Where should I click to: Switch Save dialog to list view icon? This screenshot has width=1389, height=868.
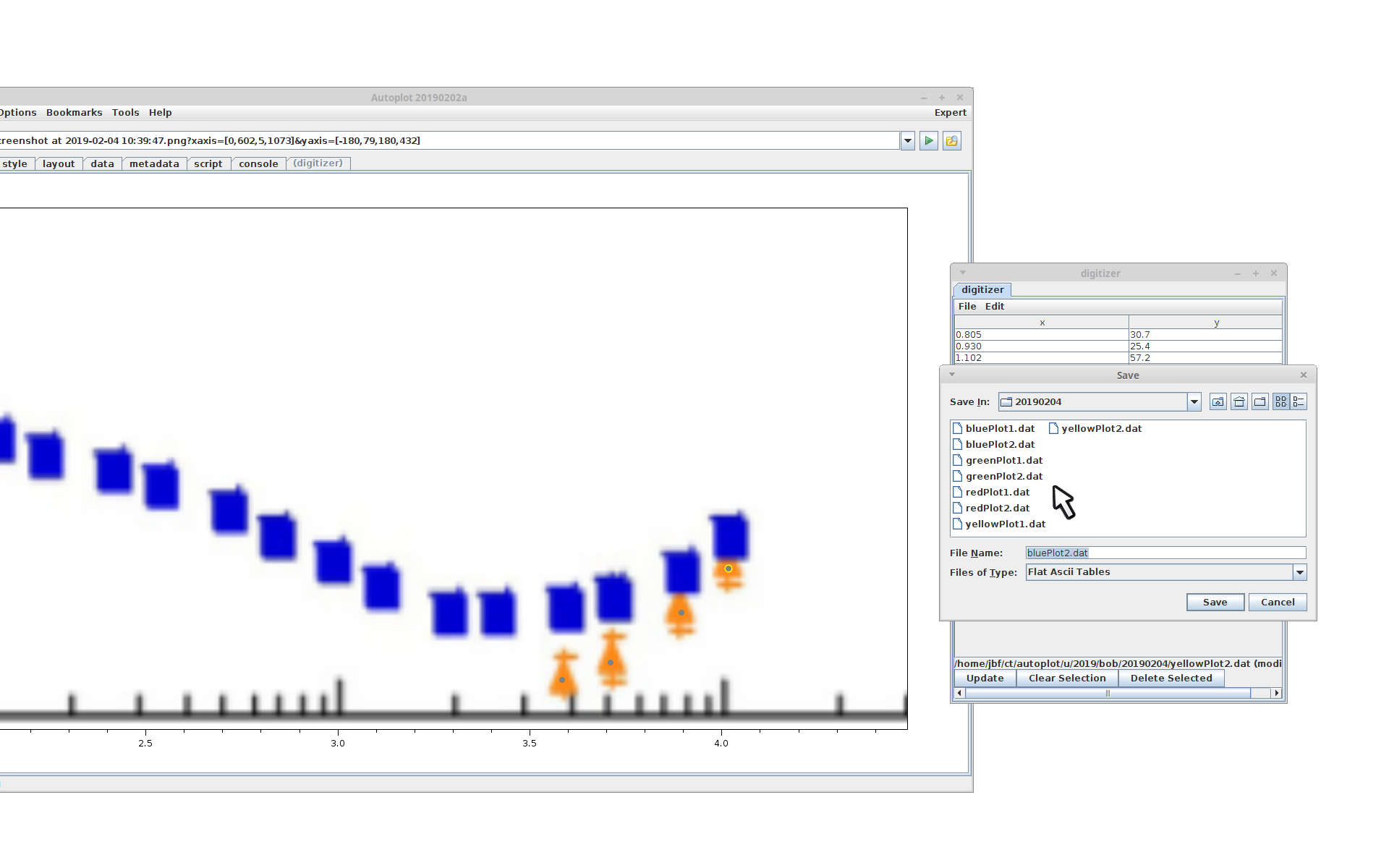[1281, 402]
